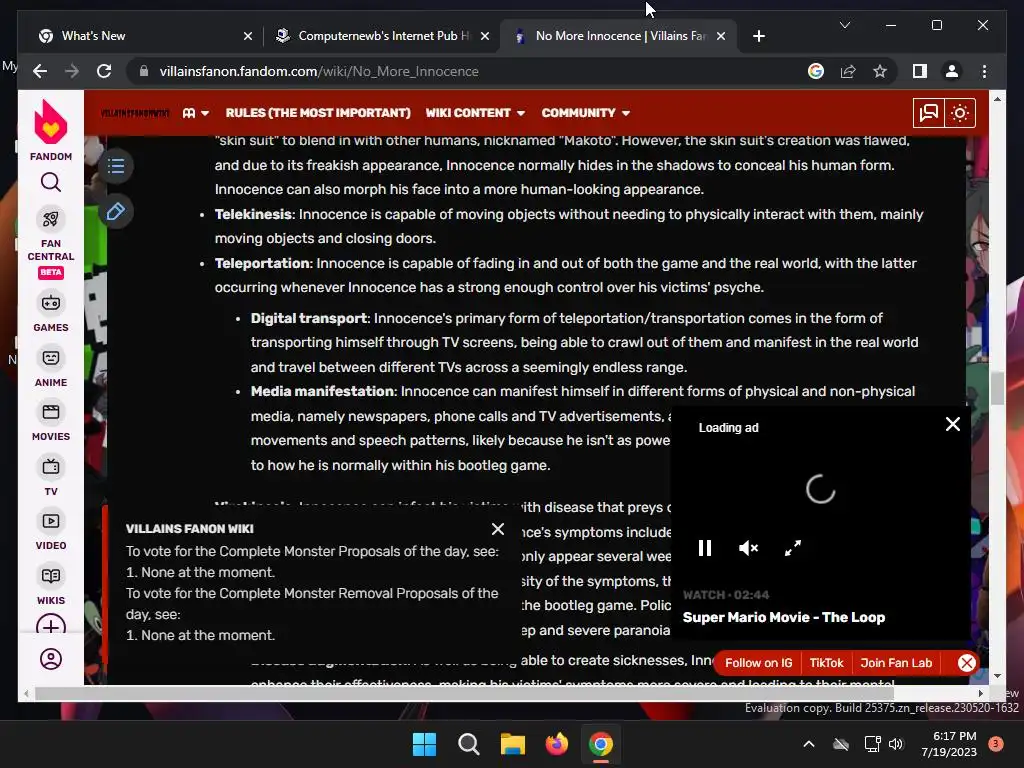Viewport: 1024px width, 768px height.
Task: Open the TikTok link
Action: (826, 663)
